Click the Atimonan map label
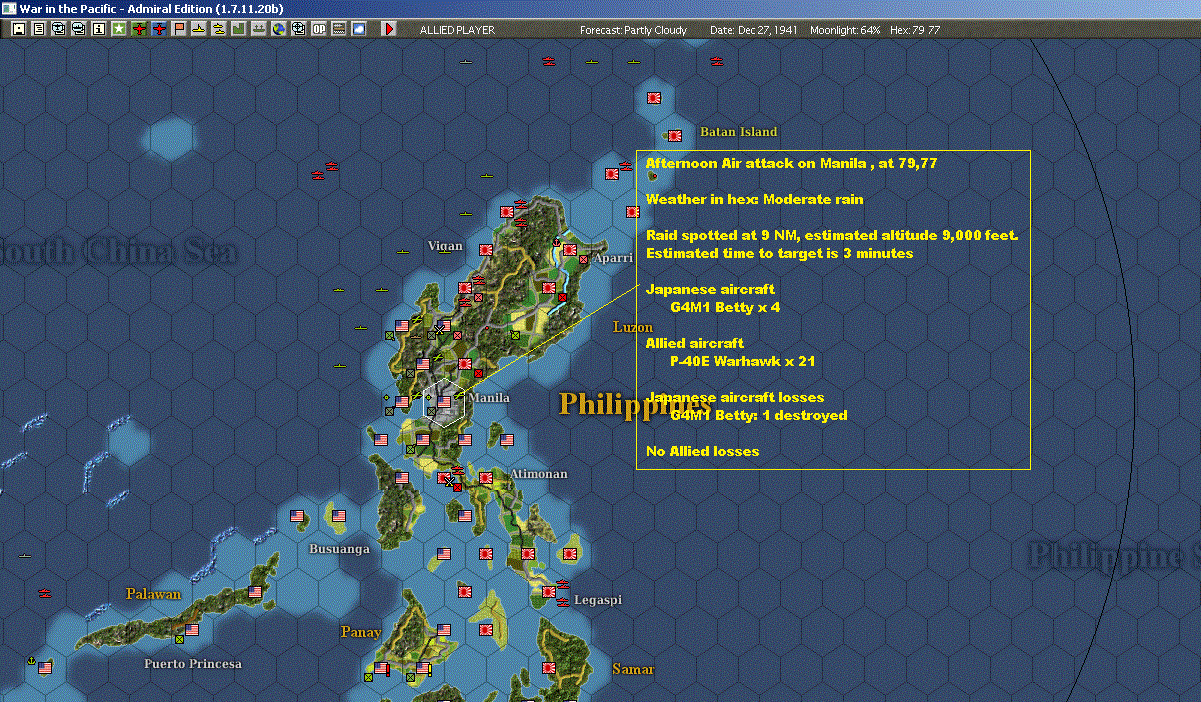 (538, 474)
